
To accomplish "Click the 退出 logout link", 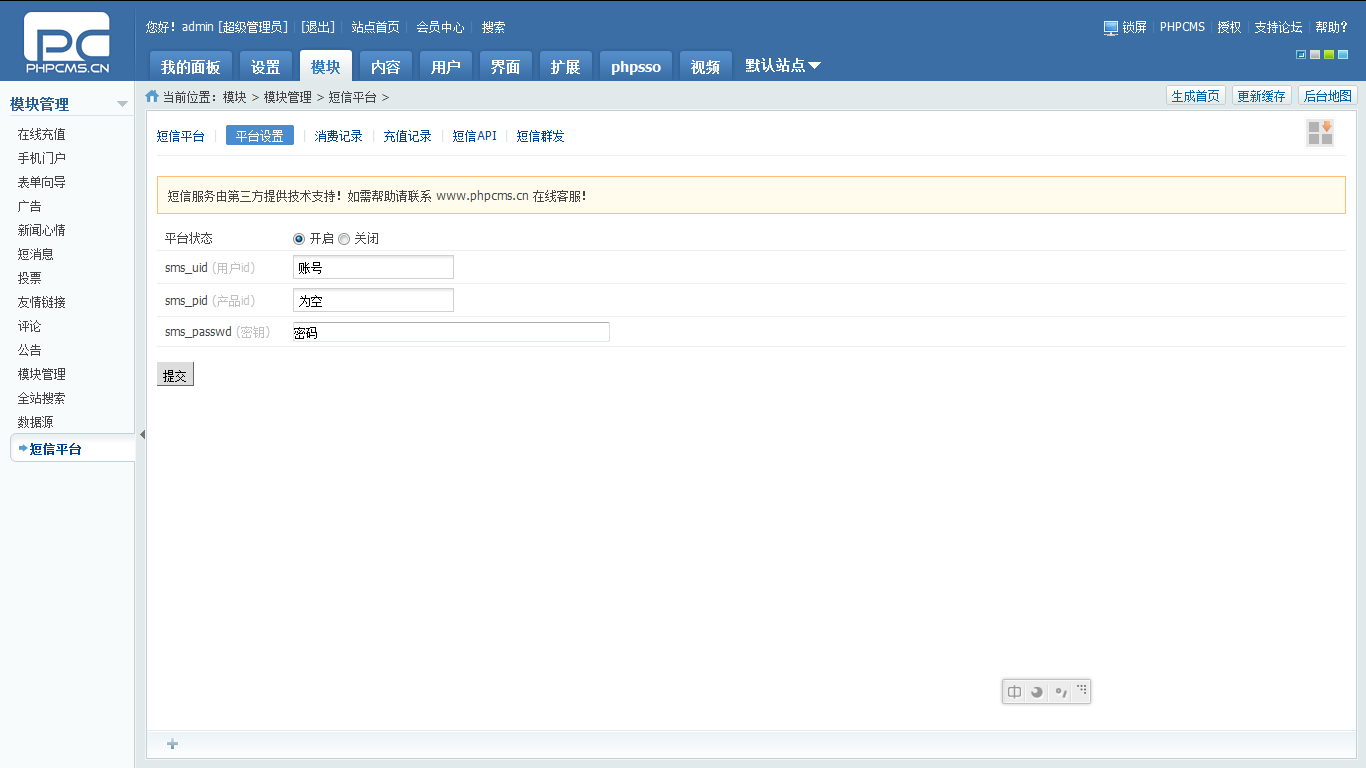I will point(318,27).
